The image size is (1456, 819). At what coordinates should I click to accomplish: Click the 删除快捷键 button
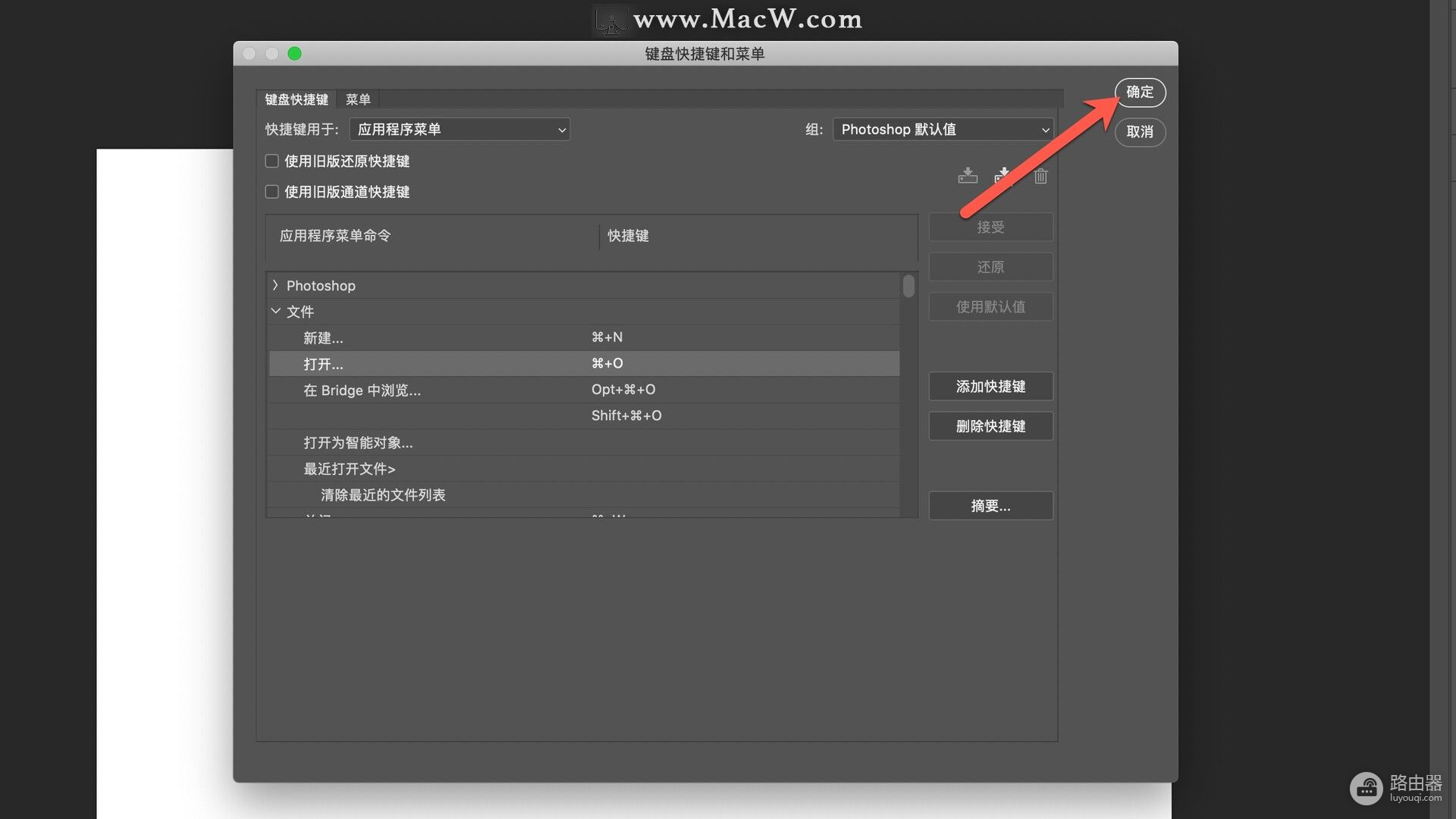(990, 426)
